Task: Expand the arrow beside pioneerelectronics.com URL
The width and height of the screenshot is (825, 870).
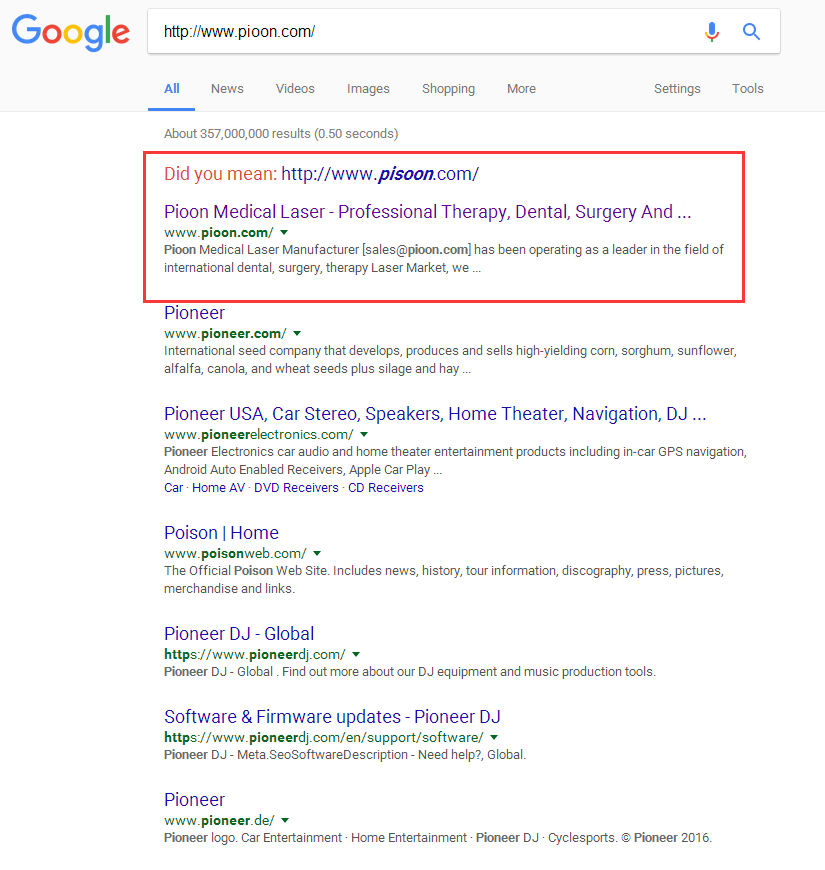Action: point(364,434)
